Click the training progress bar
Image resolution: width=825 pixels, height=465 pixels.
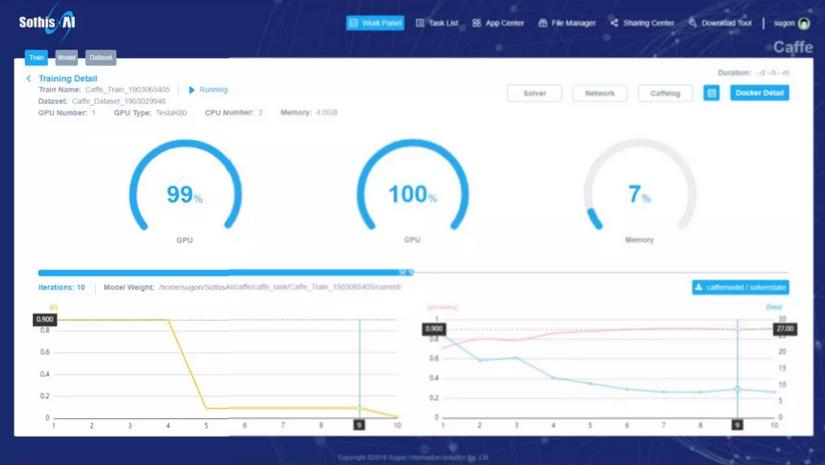pos(413,272)
